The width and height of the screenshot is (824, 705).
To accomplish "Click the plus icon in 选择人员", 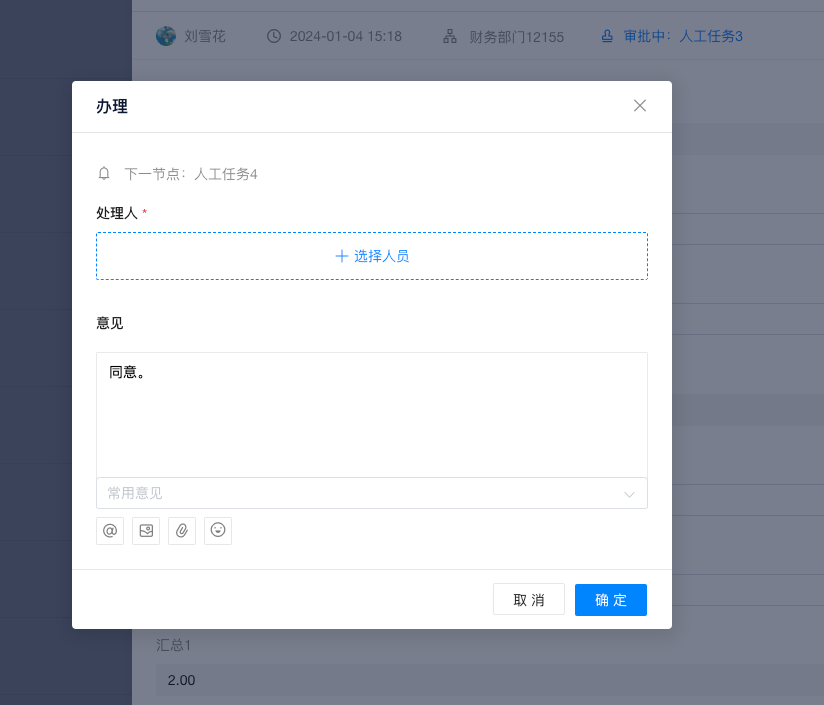I will (342, 256).
